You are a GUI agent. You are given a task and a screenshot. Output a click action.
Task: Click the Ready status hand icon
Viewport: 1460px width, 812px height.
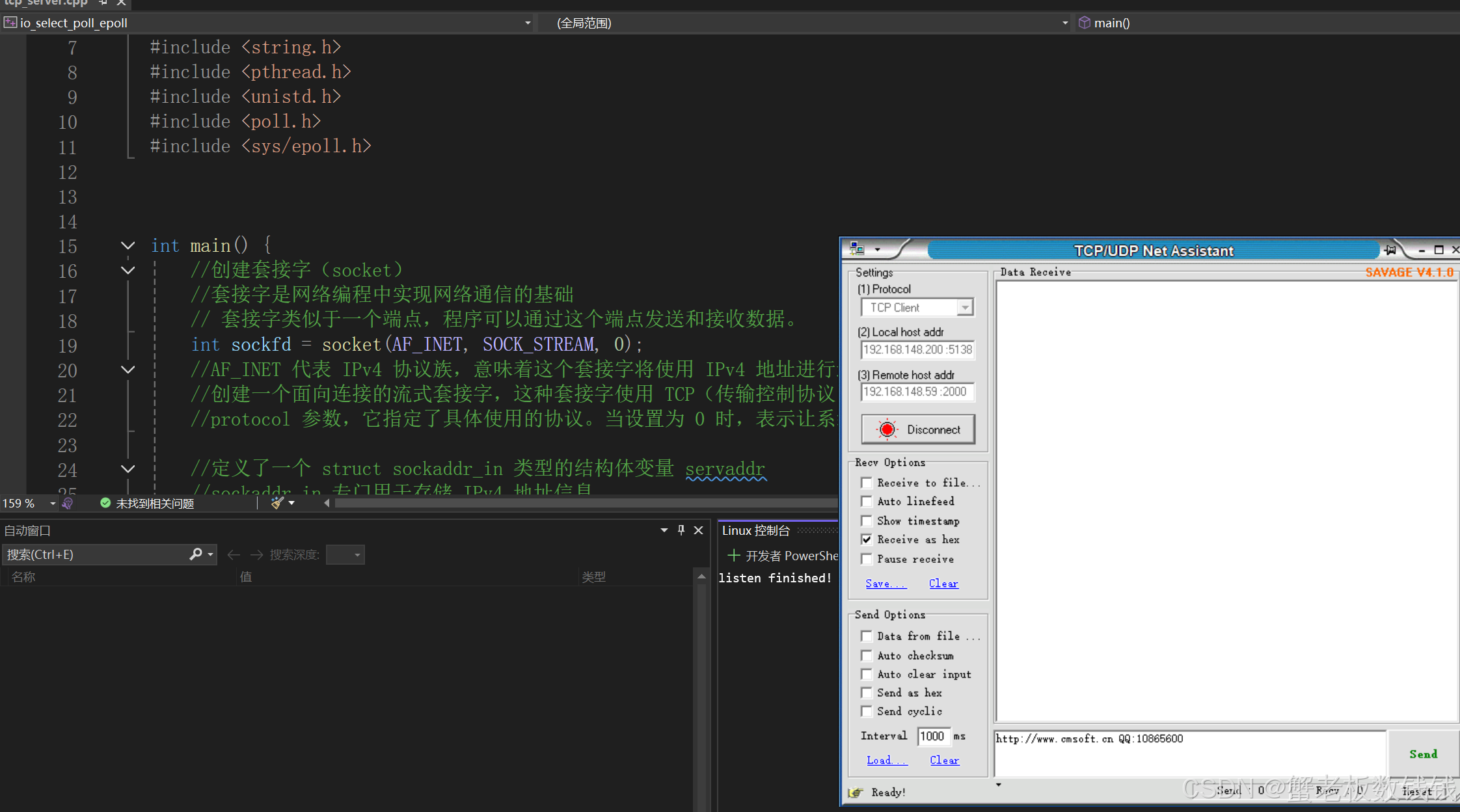(856, 792)
